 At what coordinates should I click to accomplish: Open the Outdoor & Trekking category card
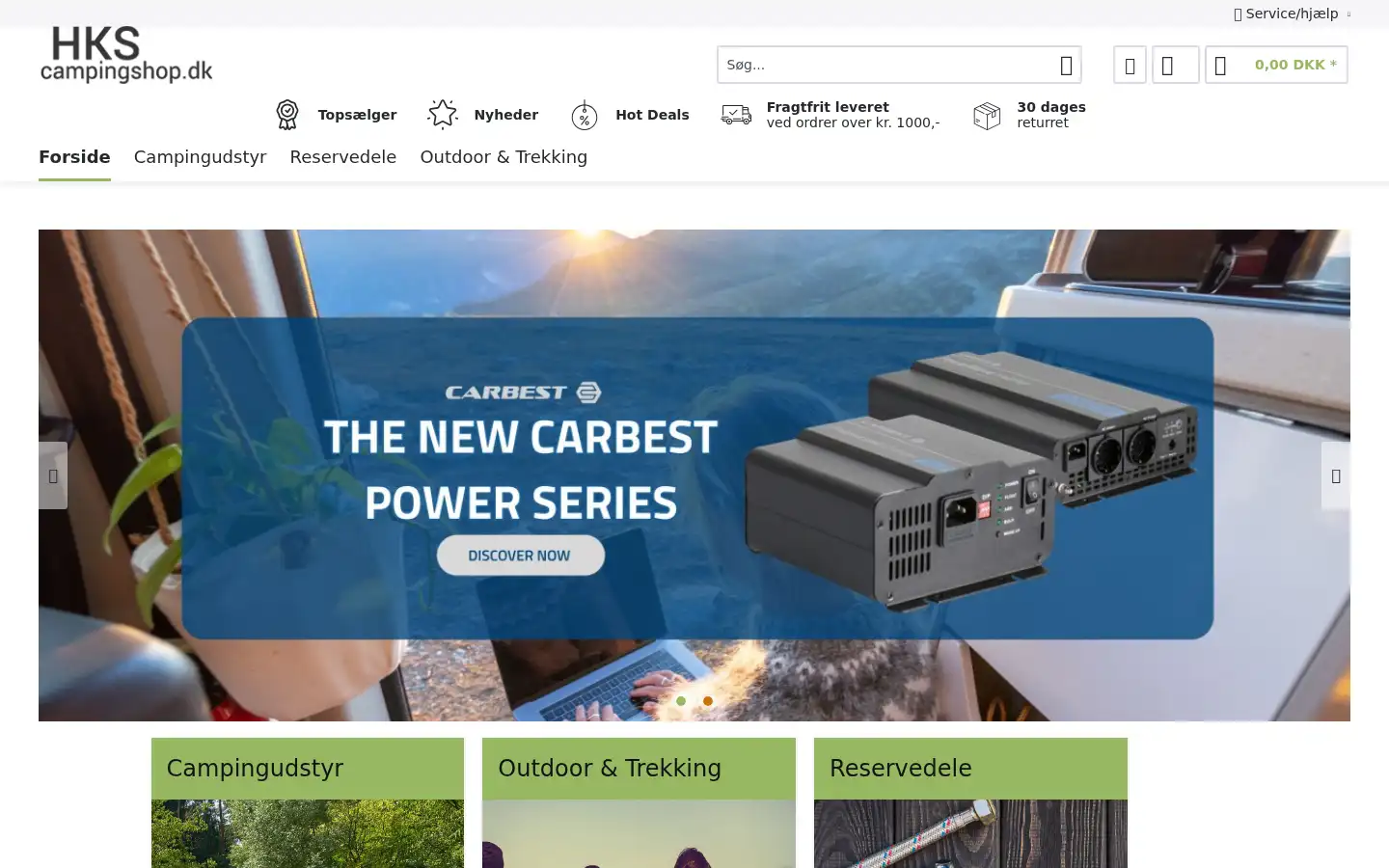[639, 802]
